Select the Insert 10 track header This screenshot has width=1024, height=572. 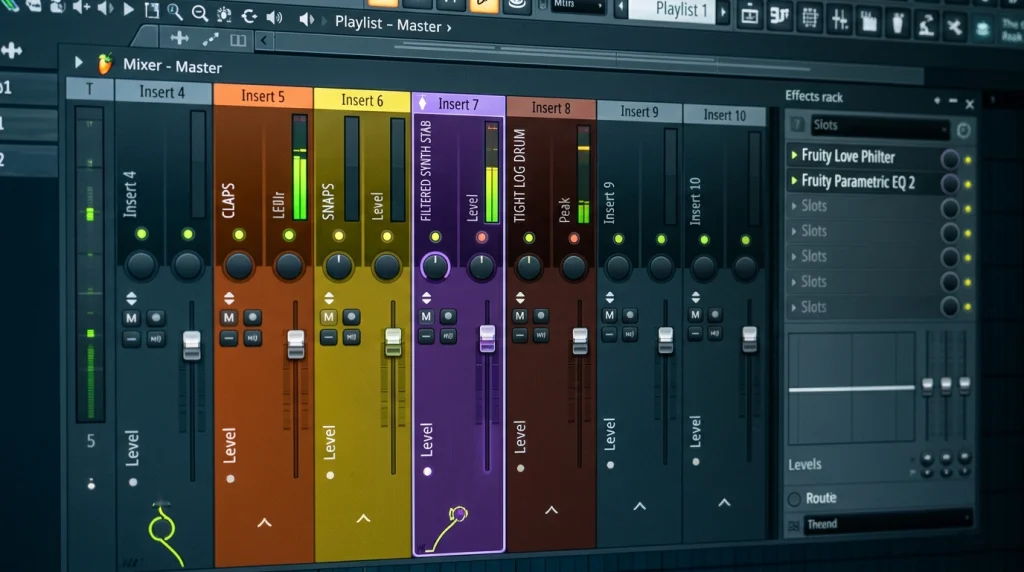(724, 115)
